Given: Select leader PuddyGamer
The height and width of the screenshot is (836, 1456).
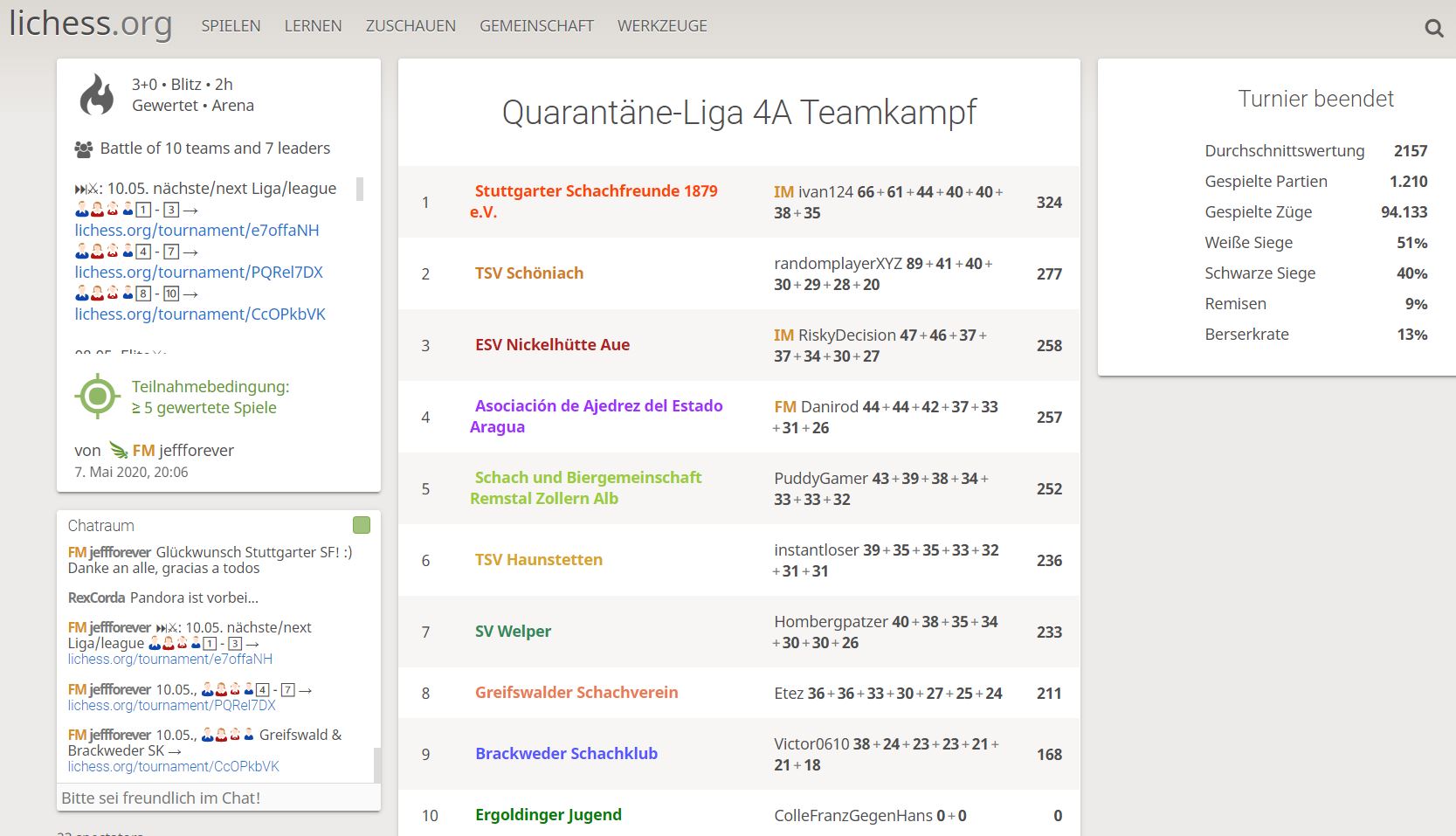Looking at the screenshot, I should pos(821,479).
